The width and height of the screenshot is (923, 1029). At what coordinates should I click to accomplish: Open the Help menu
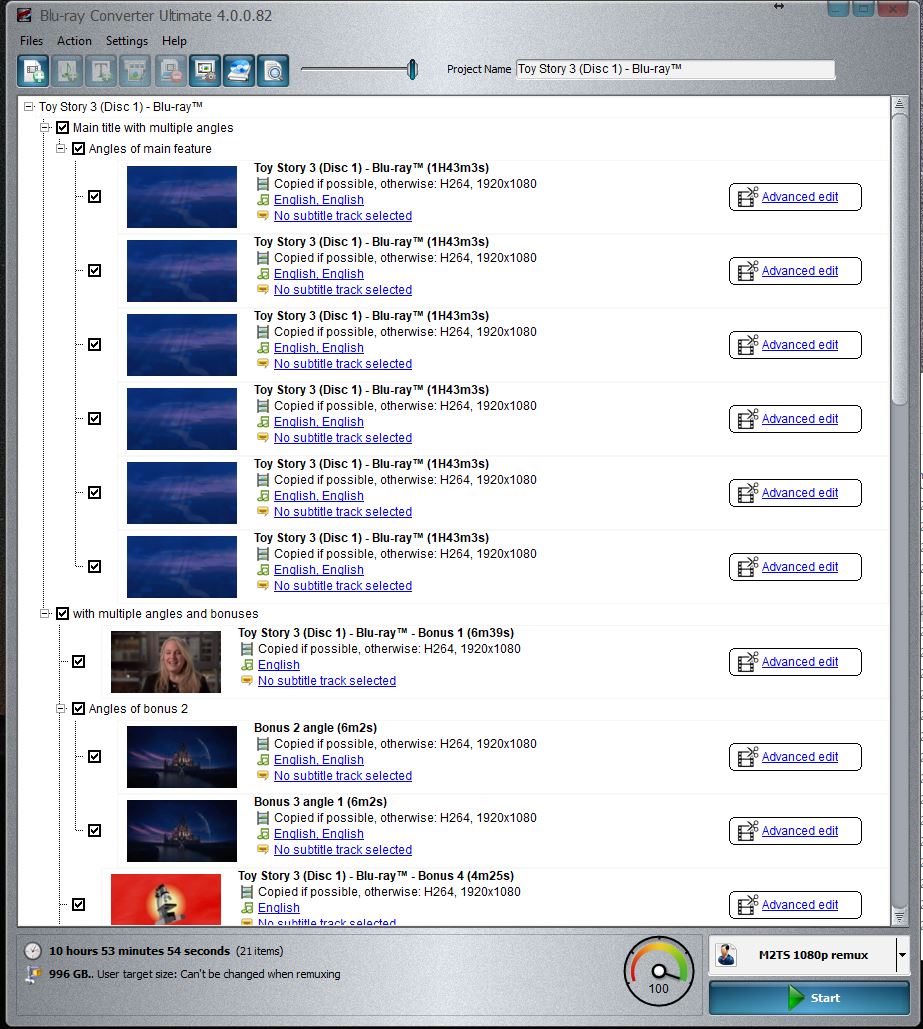point(174,41)
